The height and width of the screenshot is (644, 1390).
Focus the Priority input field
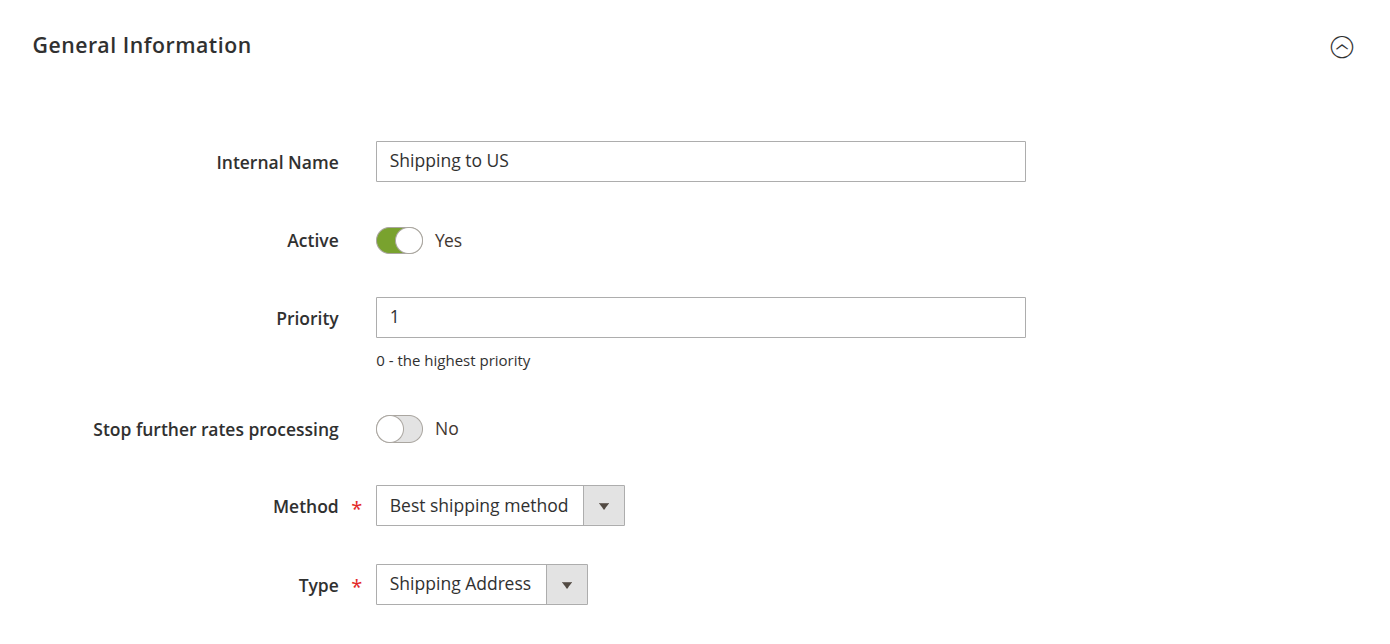pos(700,317)
